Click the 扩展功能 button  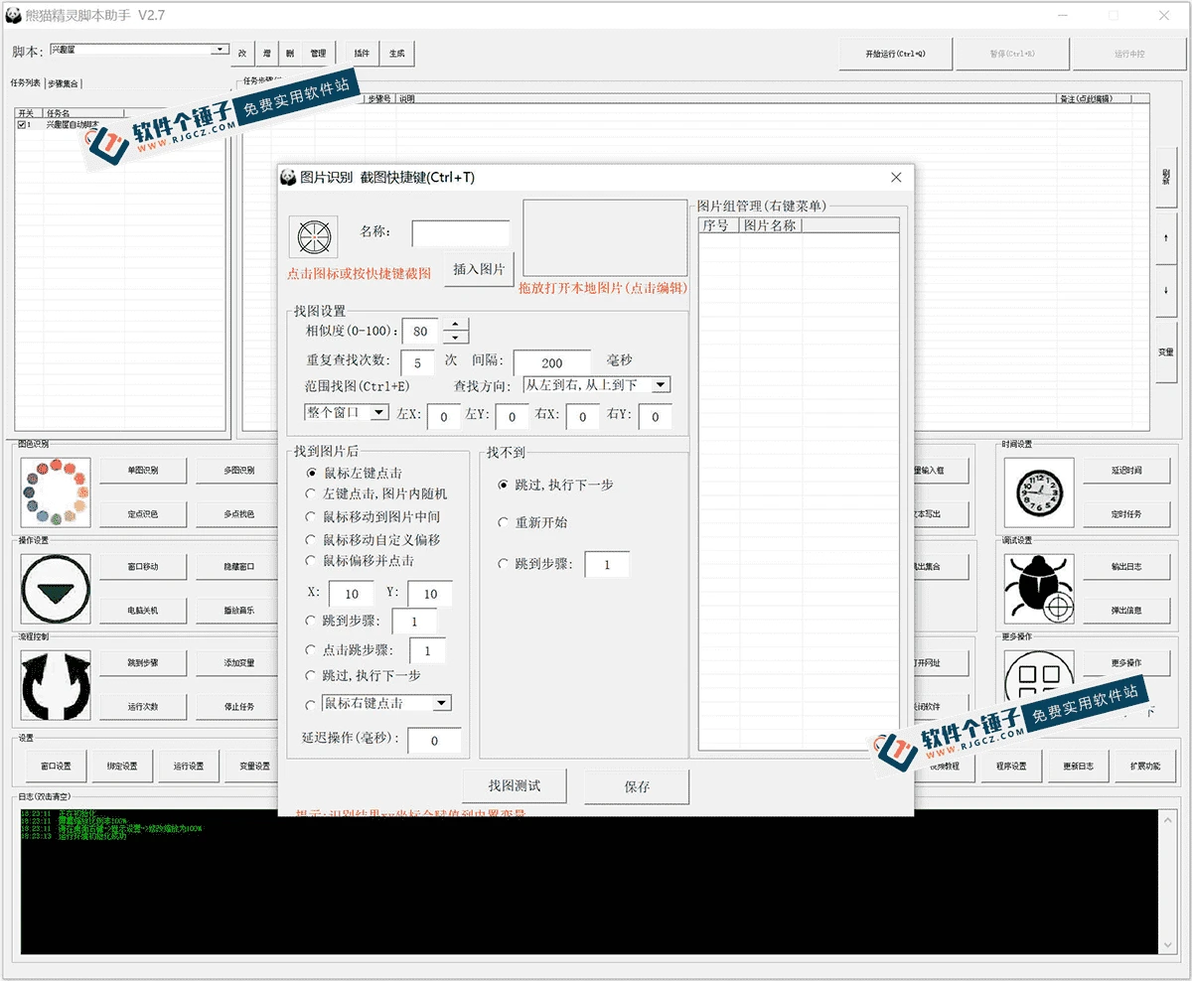pos(1145,766)
